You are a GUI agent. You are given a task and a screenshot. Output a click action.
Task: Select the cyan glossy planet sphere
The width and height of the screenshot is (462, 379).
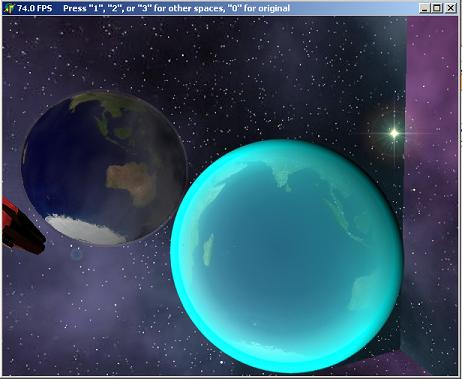pos(287,256)
